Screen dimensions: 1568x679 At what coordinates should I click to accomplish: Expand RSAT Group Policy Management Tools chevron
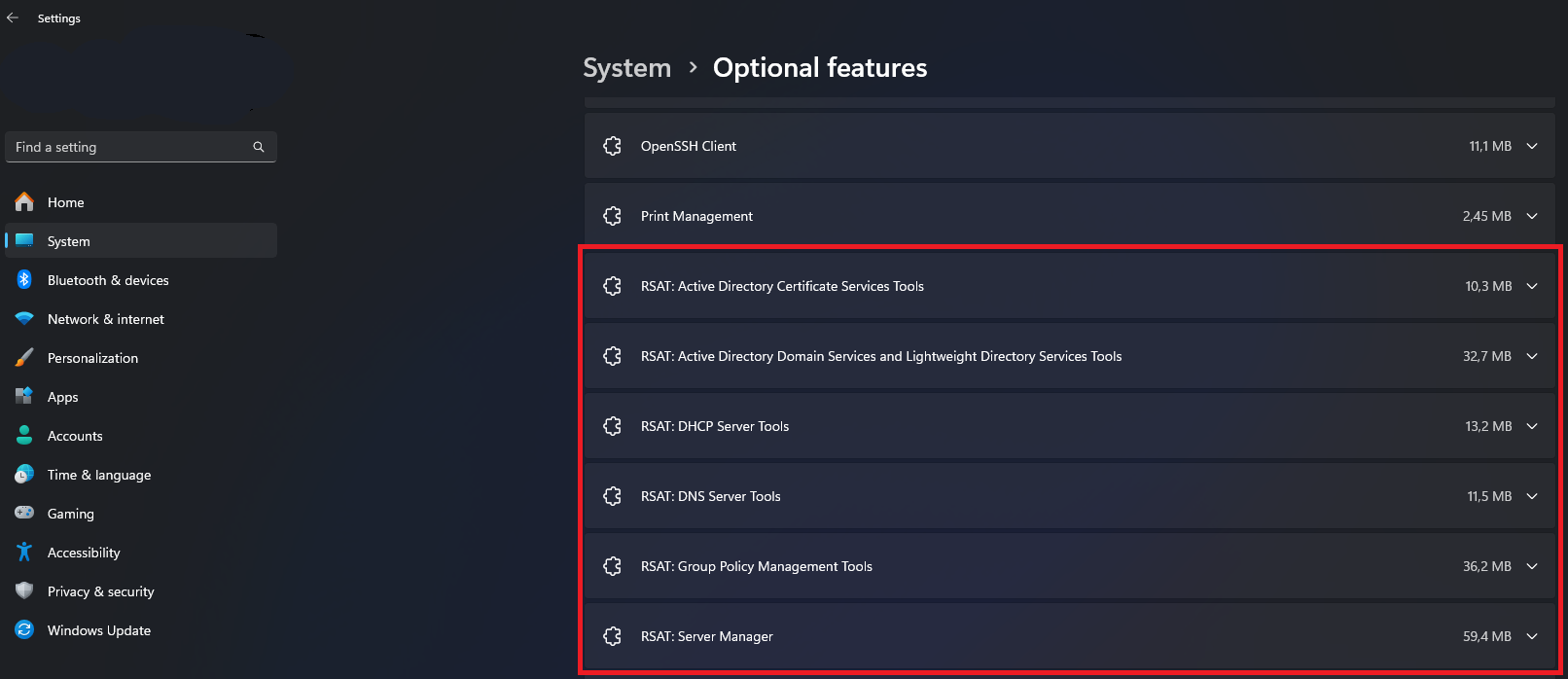[x=1532, y=566]
